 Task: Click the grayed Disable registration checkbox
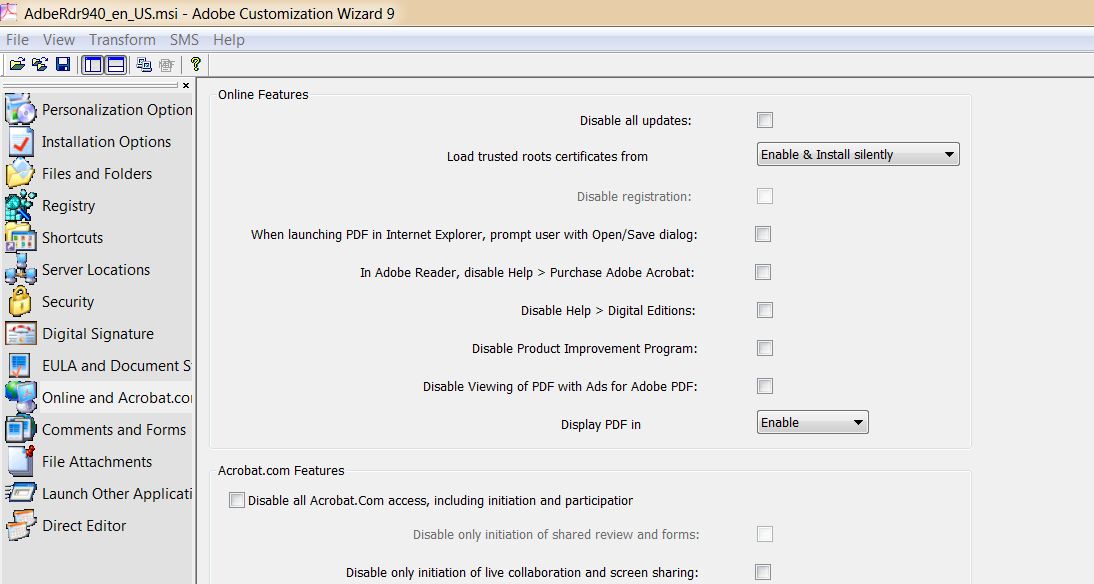pos(765,196)
